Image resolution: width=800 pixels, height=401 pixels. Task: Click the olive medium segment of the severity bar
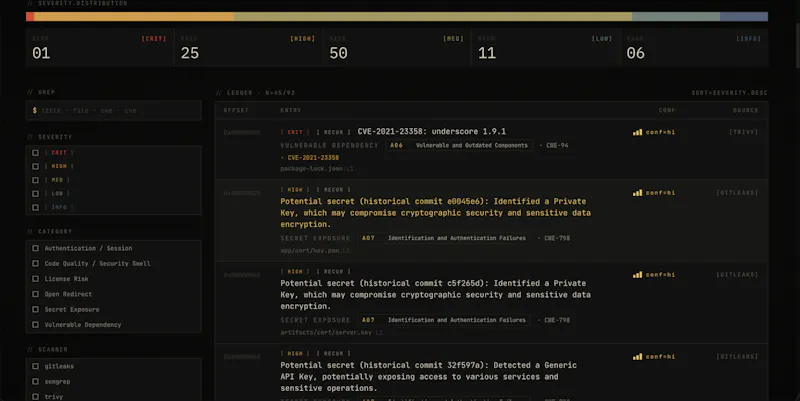433,17
